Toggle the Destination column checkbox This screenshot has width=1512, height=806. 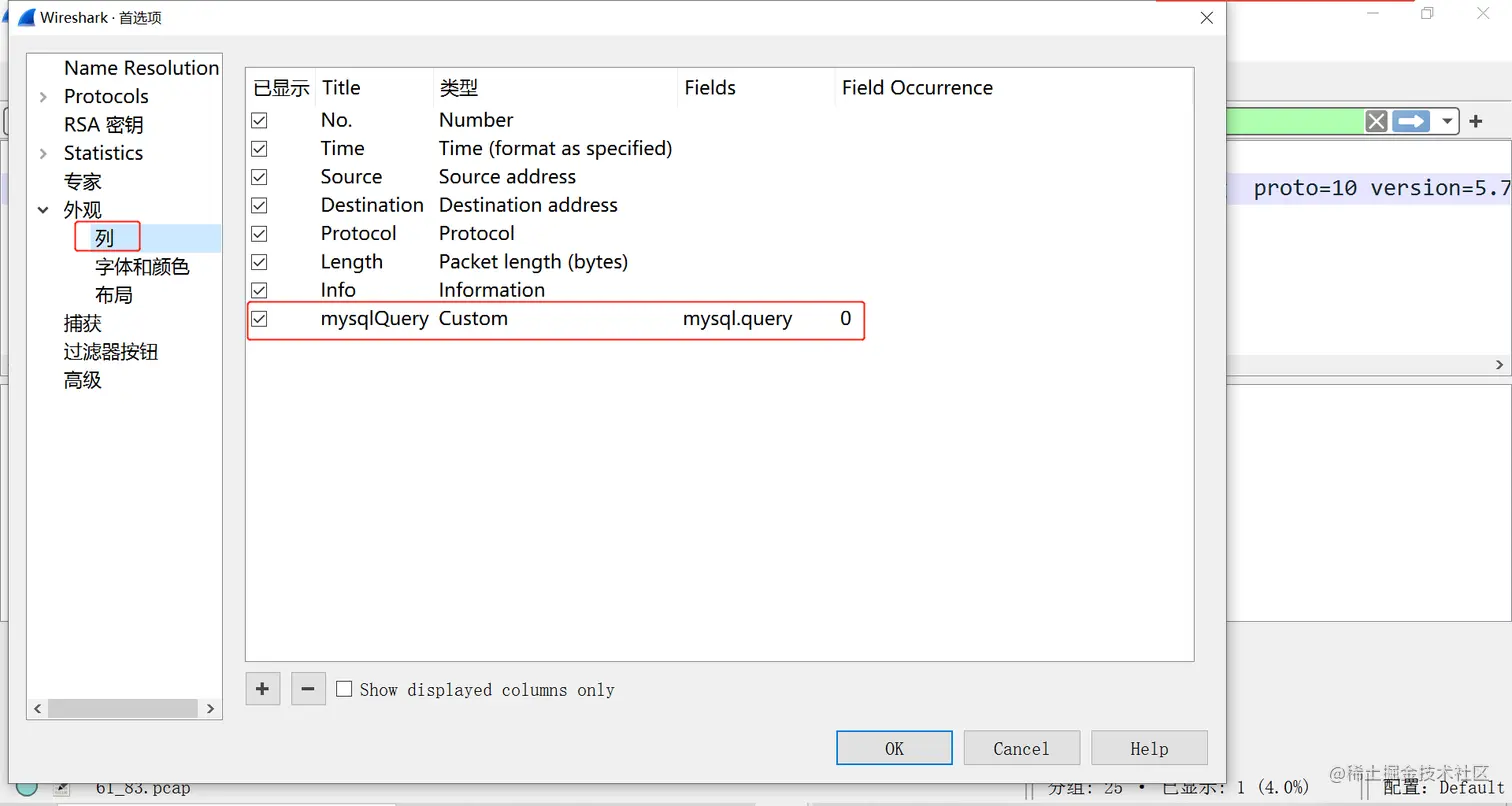[259, 205]
